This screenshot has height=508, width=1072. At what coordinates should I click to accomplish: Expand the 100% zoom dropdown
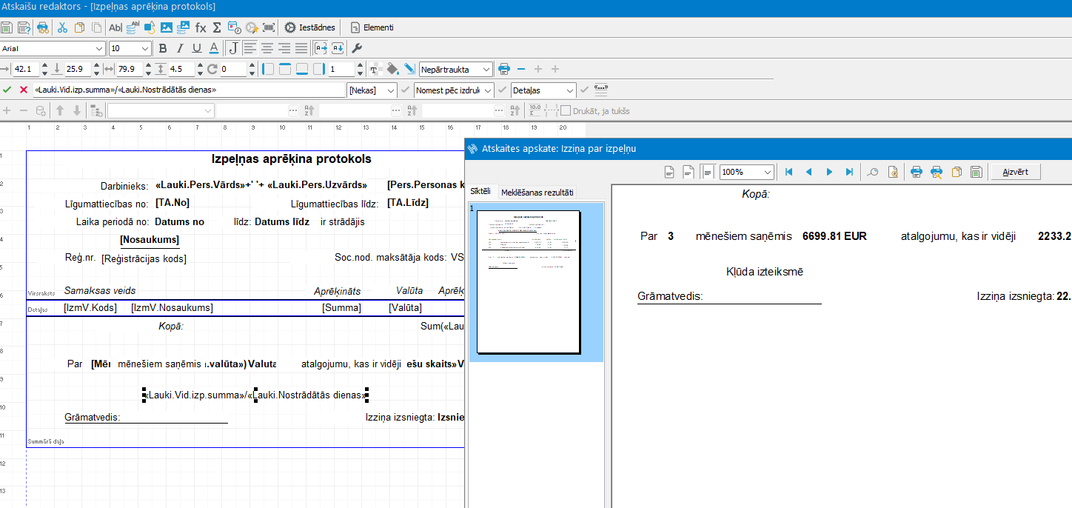click(x=765, y=172)
